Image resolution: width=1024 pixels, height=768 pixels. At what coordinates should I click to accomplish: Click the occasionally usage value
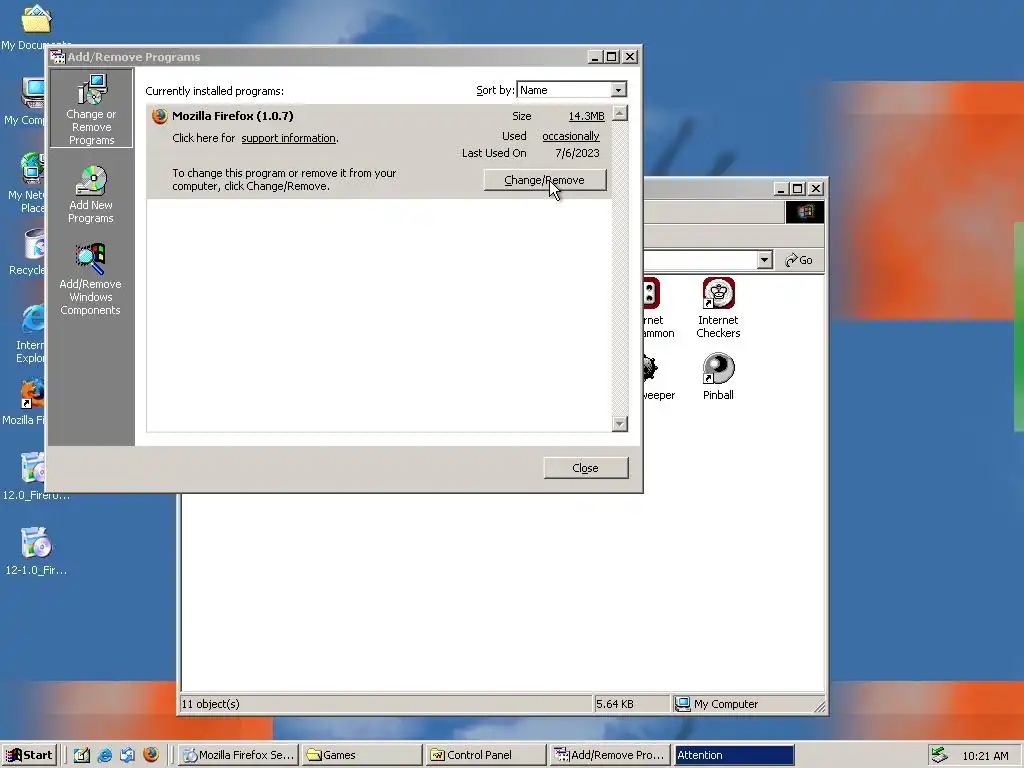pos(571,136)
